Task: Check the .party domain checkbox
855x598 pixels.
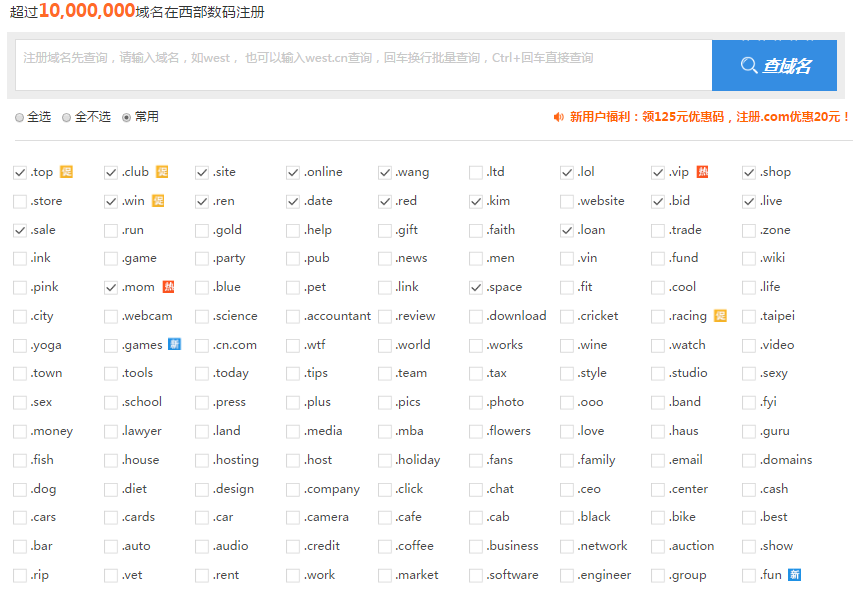Action: [x=202, y=258]
